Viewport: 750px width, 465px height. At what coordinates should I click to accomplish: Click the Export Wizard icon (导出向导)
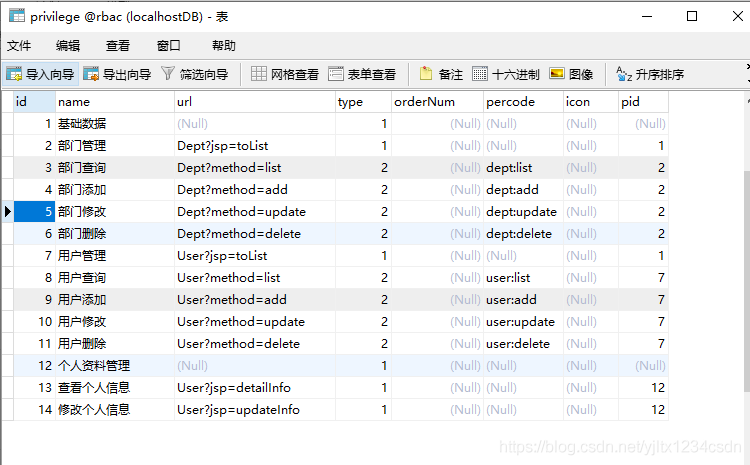(91, 74)
